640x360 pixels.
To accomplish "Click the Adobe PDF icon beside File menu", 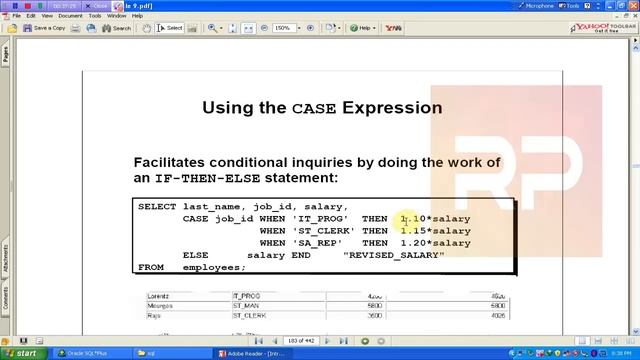I will pyautogui.click(x=5, y=16).
